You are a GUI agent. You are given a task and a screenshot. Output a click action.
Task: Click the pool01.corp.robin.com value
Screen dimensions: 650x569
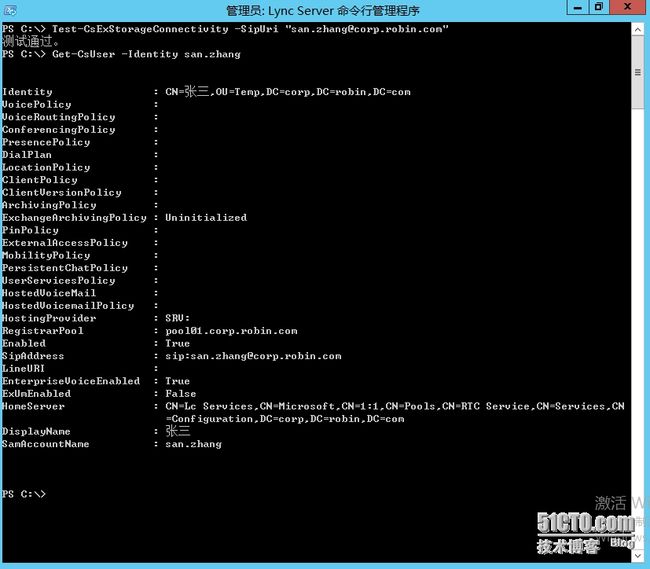click(231, 331)
